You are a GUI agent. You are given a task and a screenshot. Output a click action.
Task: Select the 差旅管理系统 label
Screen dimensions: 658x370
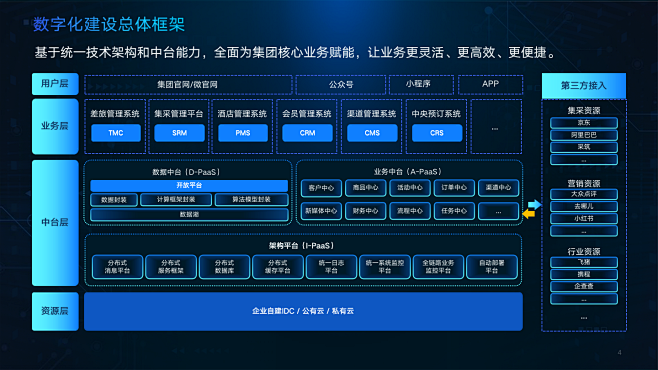[115, 114]
